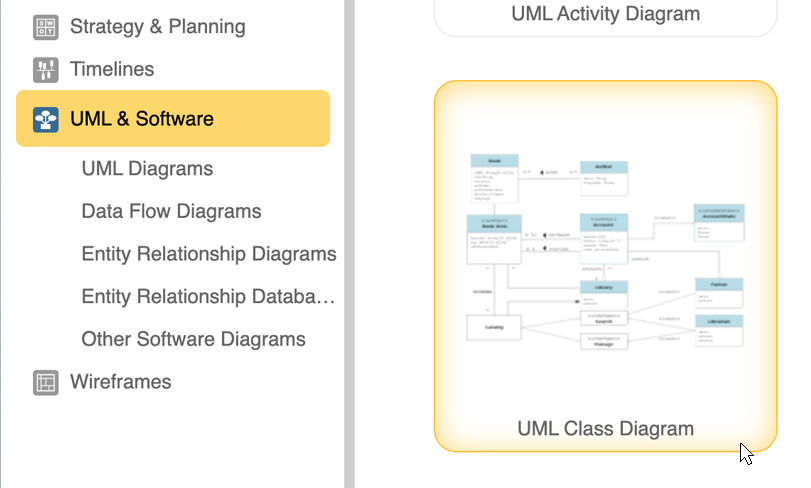
Task: Click the Strategy & Planning SWOT icon
Action: [x=46, y=27]
